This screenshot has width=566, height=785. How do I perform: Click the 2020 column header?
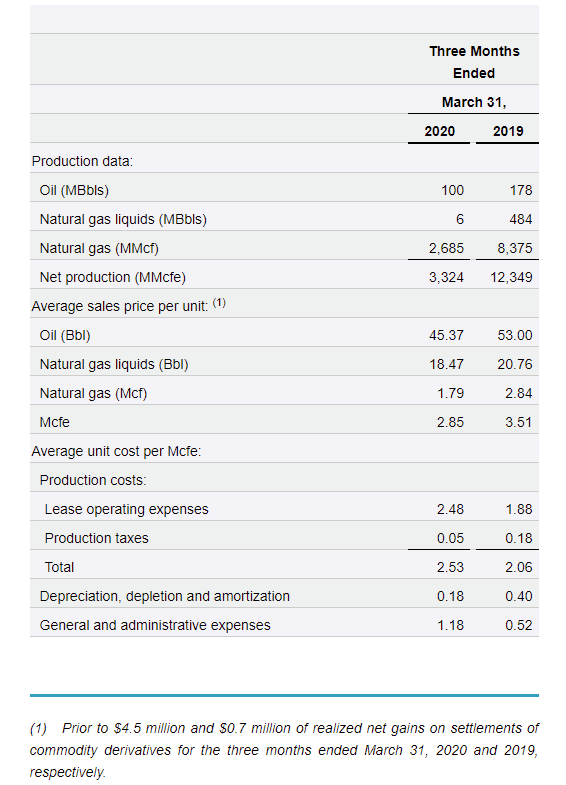click(x=439, y=131)
